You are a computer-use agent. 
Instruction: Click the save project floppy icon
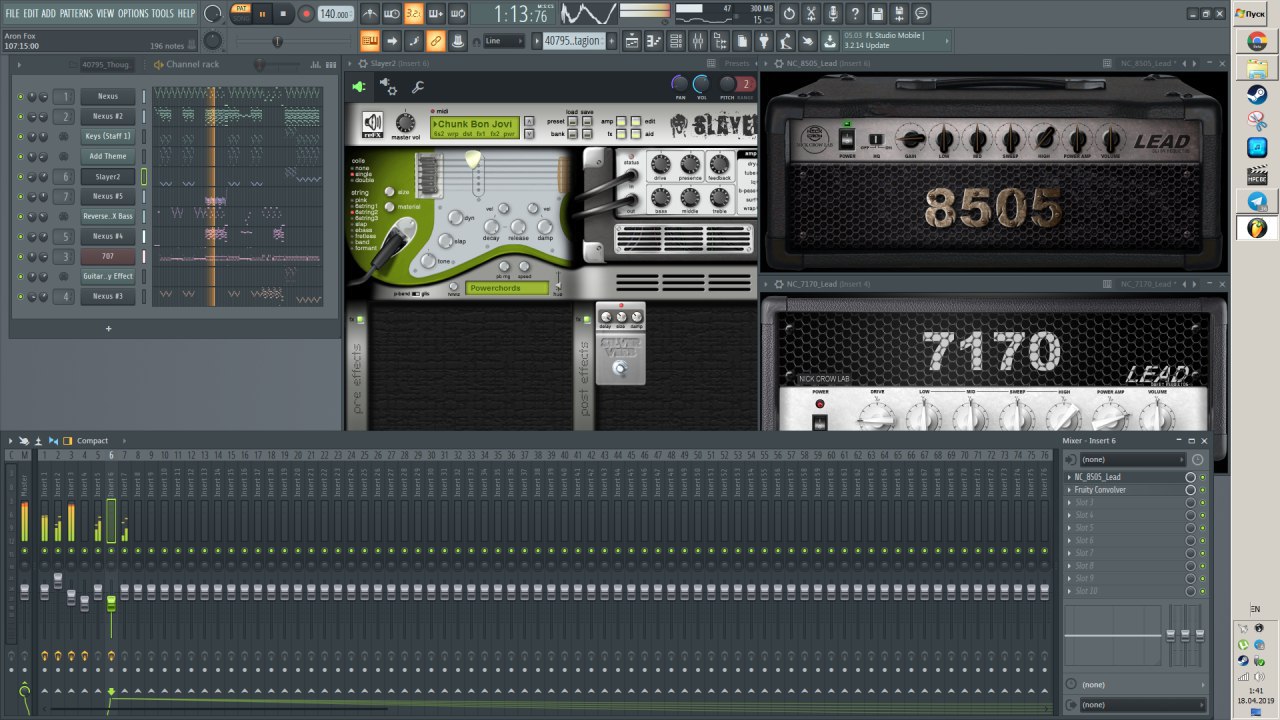(877, 14)
